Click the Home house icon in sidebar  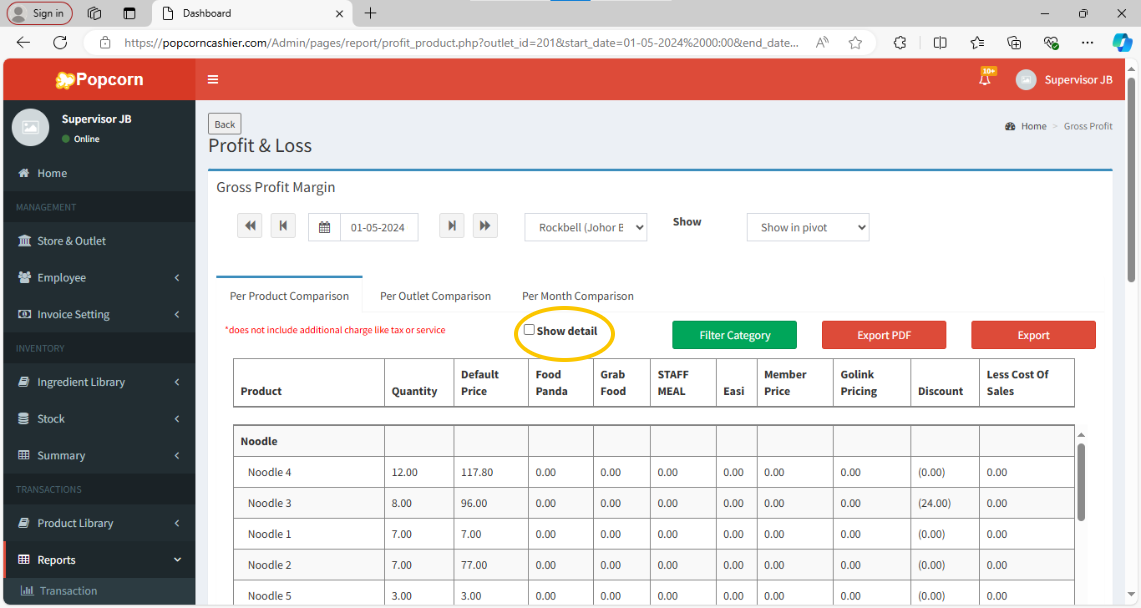[x=24, y=173]
